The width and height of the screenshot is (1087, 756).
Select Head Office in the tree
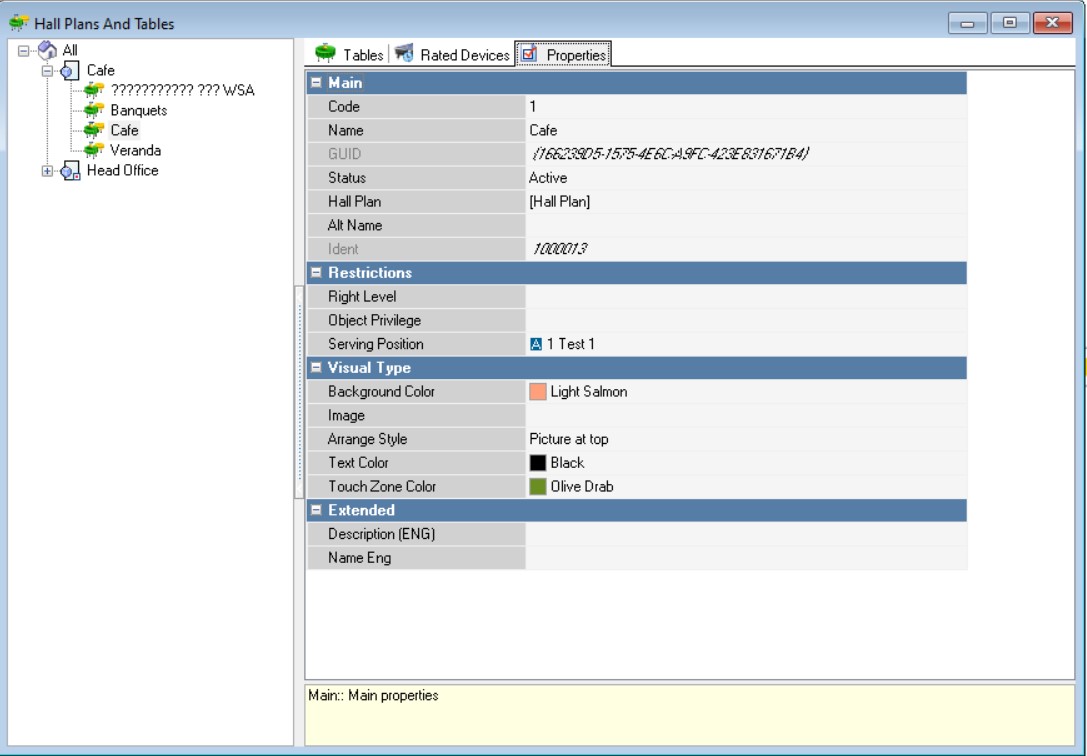point(123,170)
